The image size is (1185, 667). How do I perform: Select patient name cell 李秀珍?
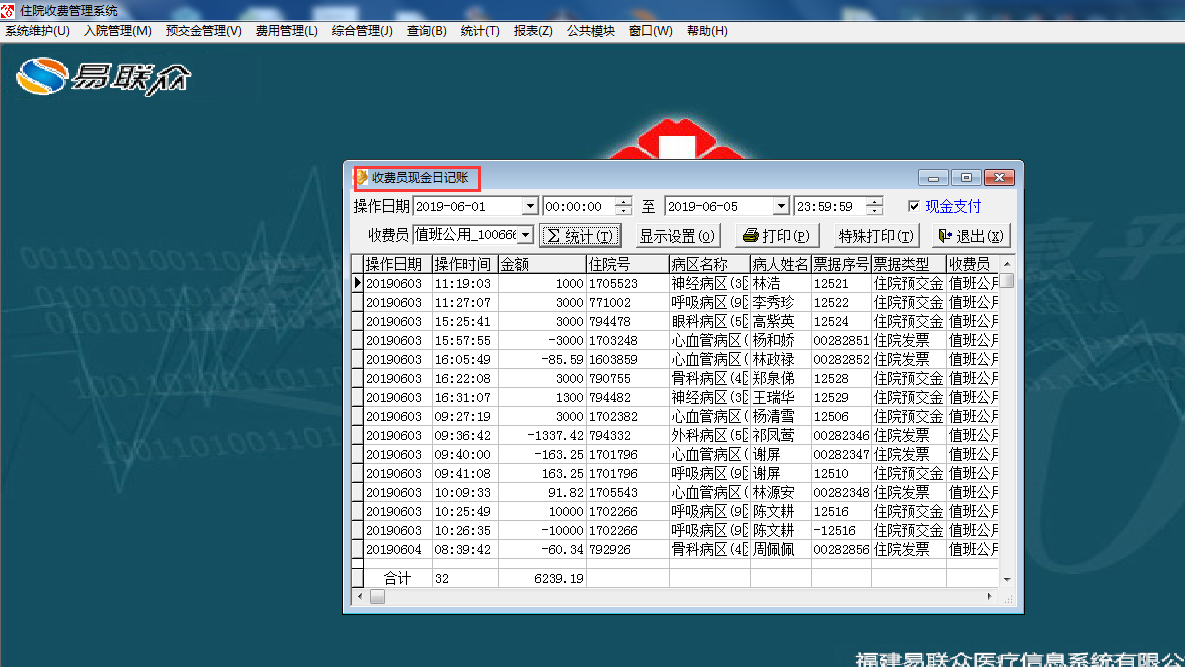(x=781, y=302)
